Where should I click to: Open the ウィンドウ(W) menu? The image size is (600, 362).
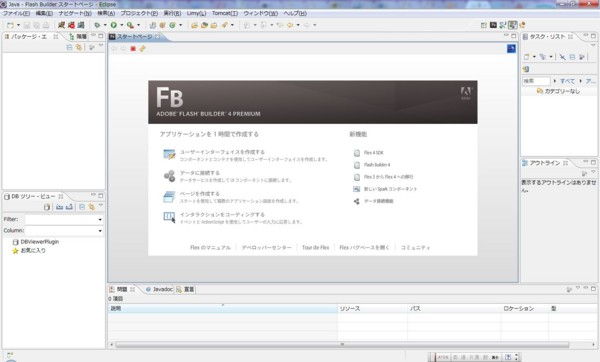point(261,13)
